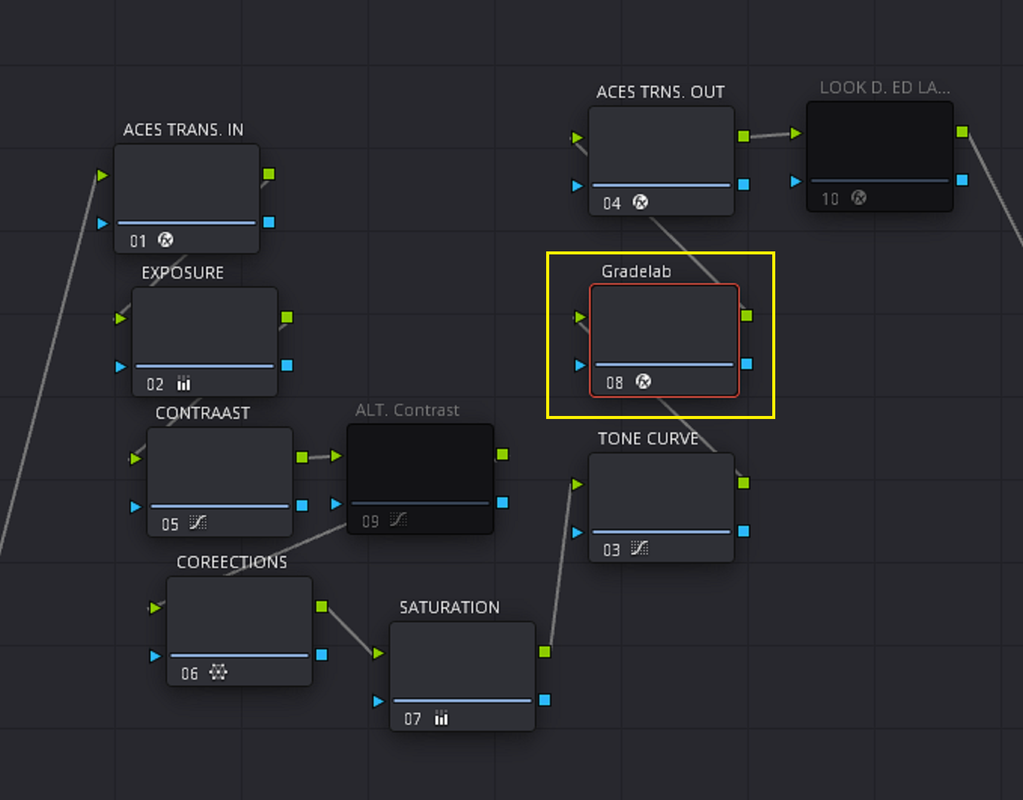Select the SATURATION node thumbnail
Screen dimensions: 1023x800
click(x=463, y=676)
